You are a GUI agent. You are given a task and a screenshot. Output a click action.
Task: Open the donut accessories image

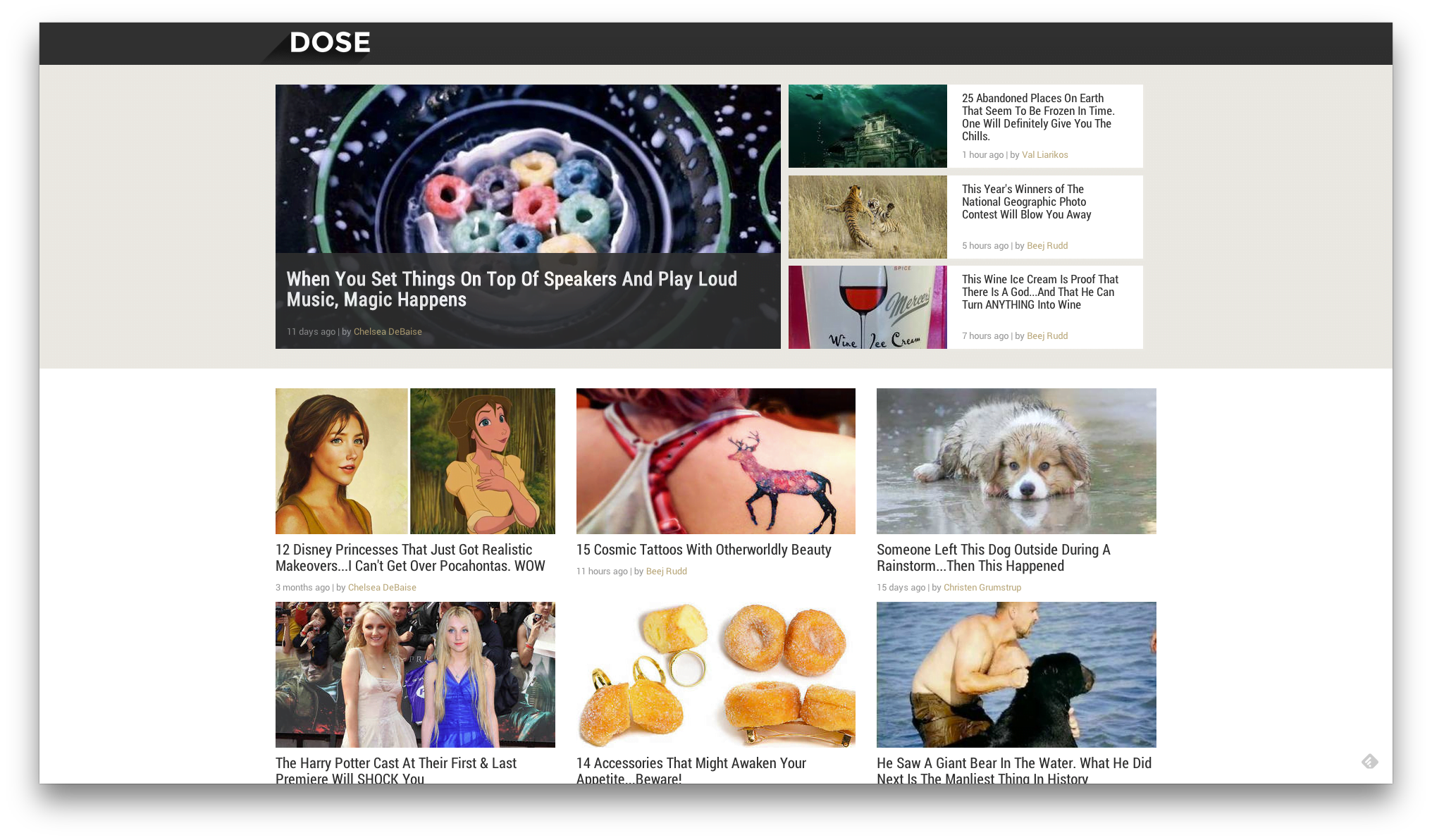pyautogui.click(x=716, y=674)
